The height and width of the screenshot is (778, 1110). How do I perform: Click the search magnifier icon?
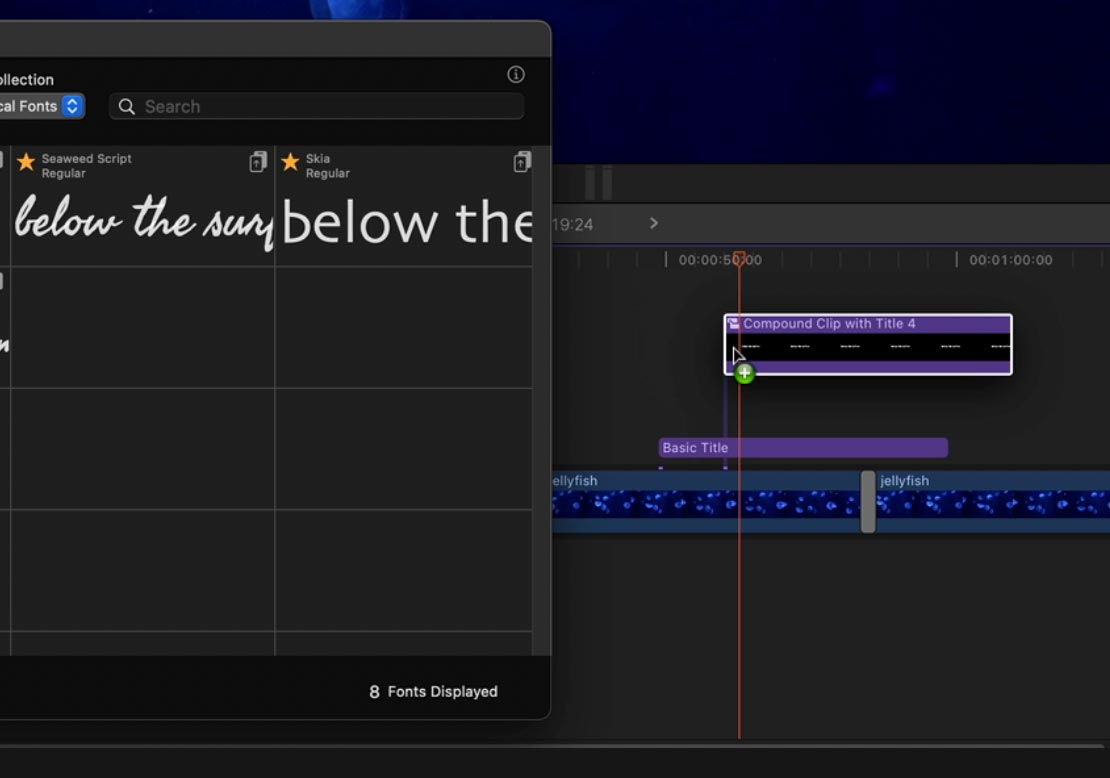(x=127, y=106)
